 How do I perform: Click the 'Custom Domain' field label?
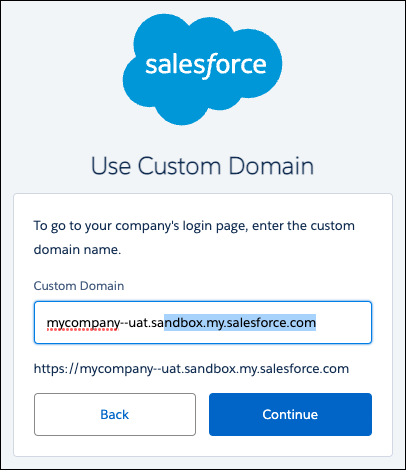coord(79,286)
